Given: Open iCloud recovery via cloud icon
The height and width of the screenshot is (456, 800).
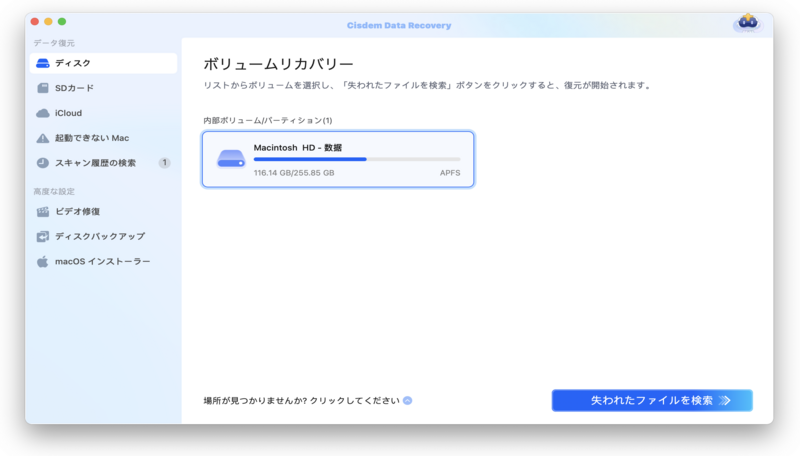Looking at the screenshot, I should 43,113.
